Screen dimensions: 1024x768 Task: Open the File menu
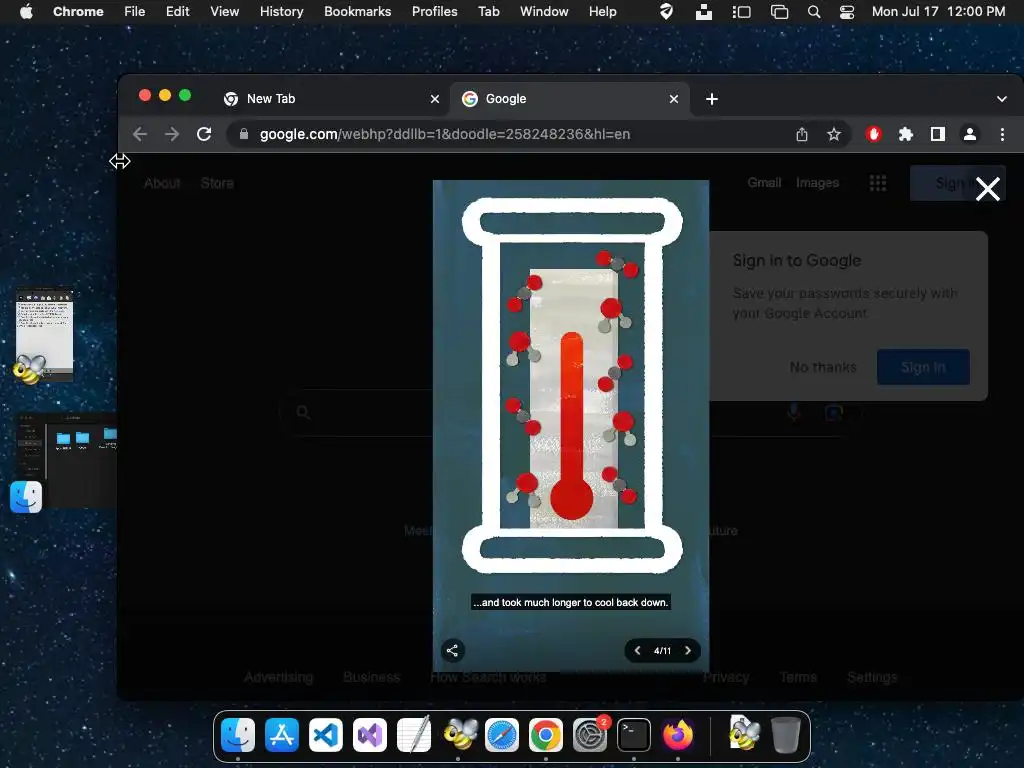coord(135,11)
